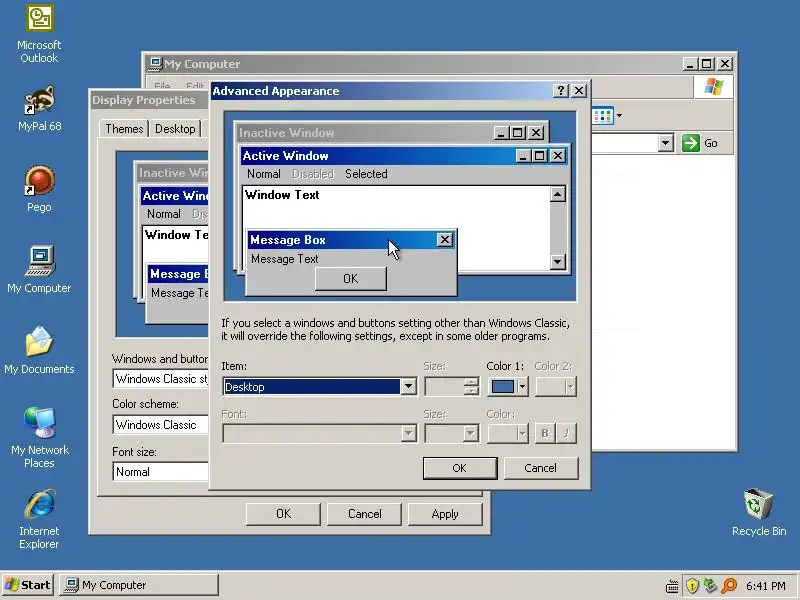This screenshot has width=800, height=600.
Task: Click the help question mark in Advanced Appearance
Action: pyautogui.click(x=561, y=91)
